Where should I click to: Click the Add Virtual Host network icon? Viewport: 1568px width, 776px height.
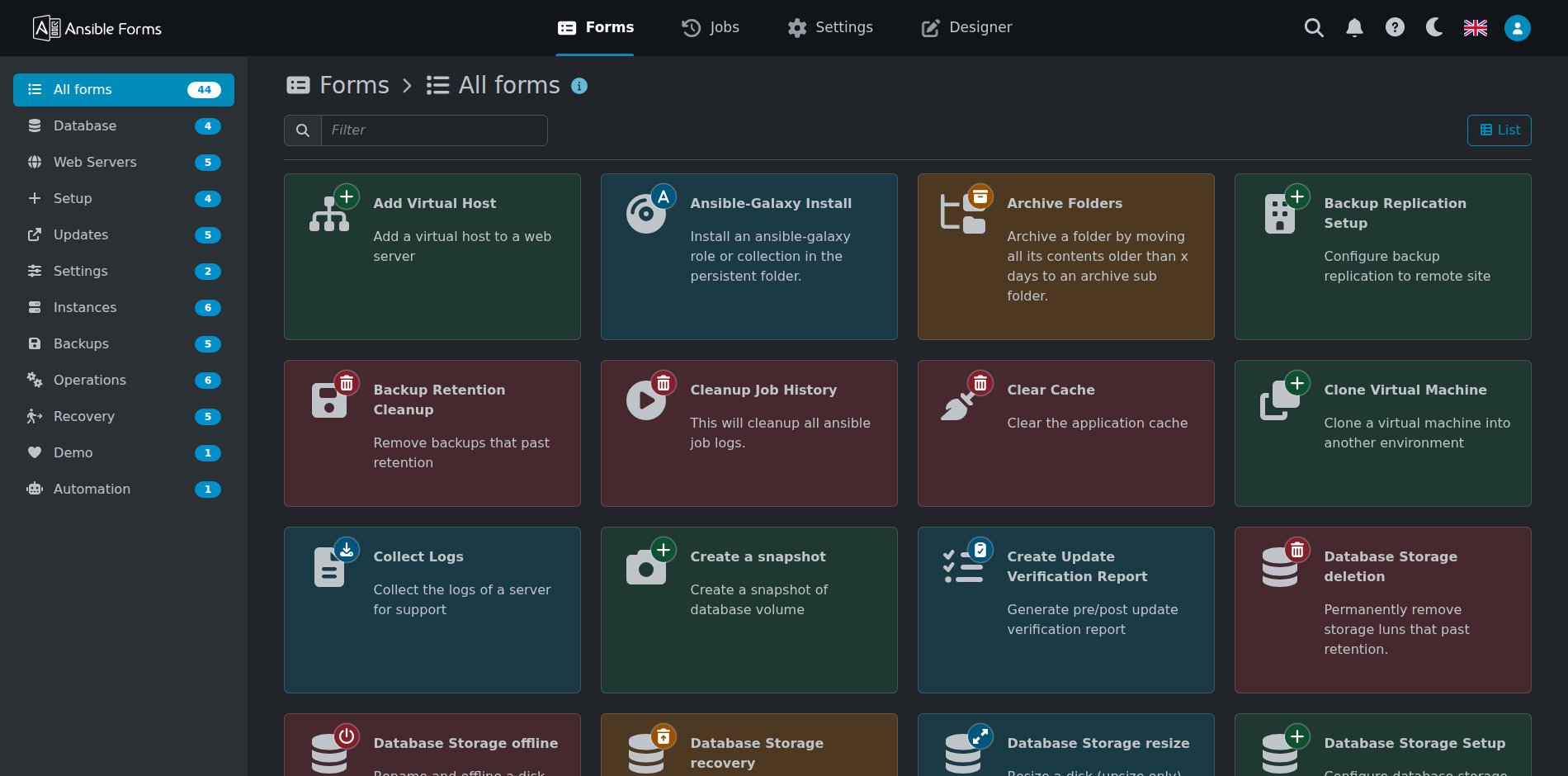click(x=329, y=215)
